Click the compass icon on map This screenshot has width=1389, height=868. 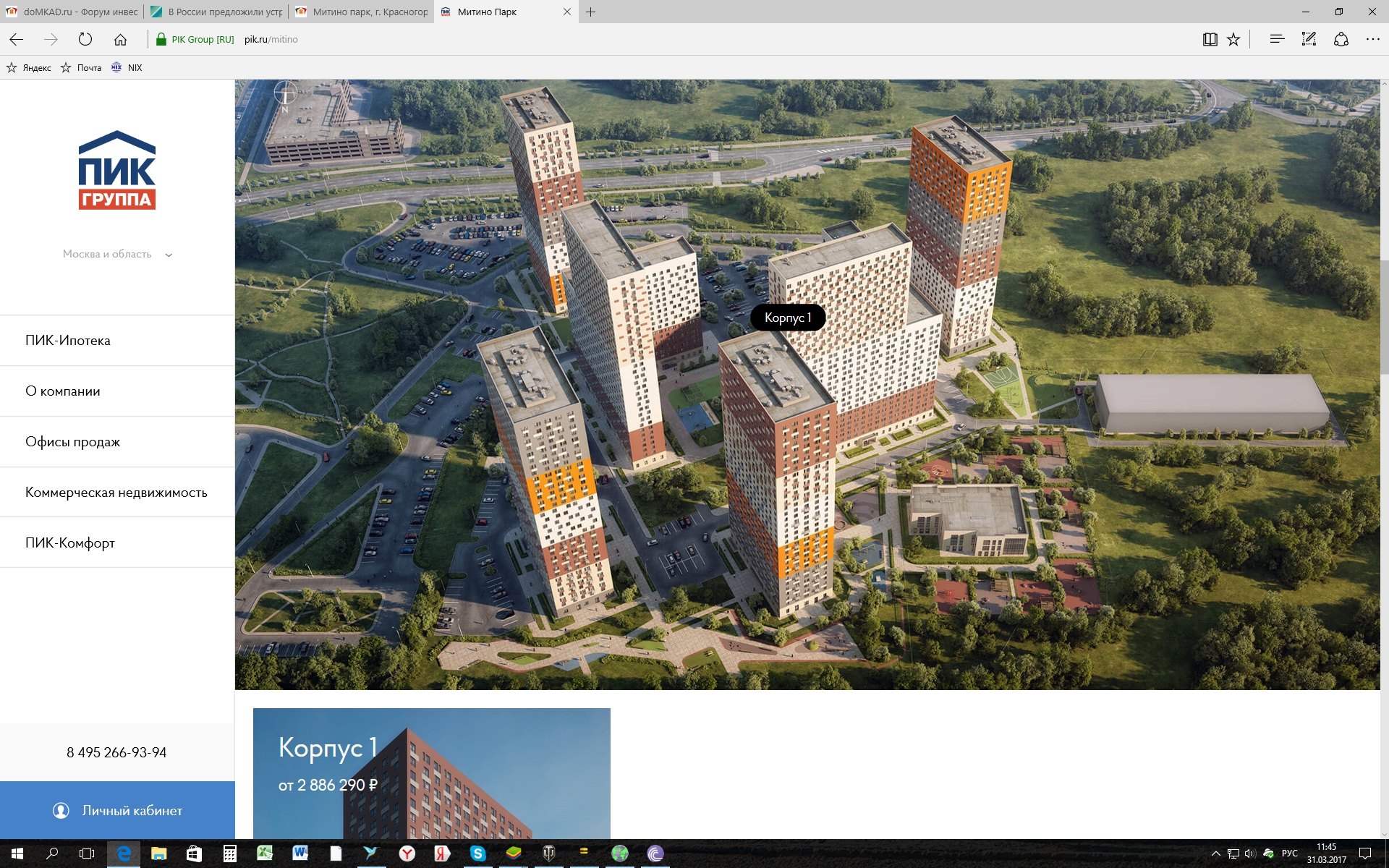coord(286,95)
